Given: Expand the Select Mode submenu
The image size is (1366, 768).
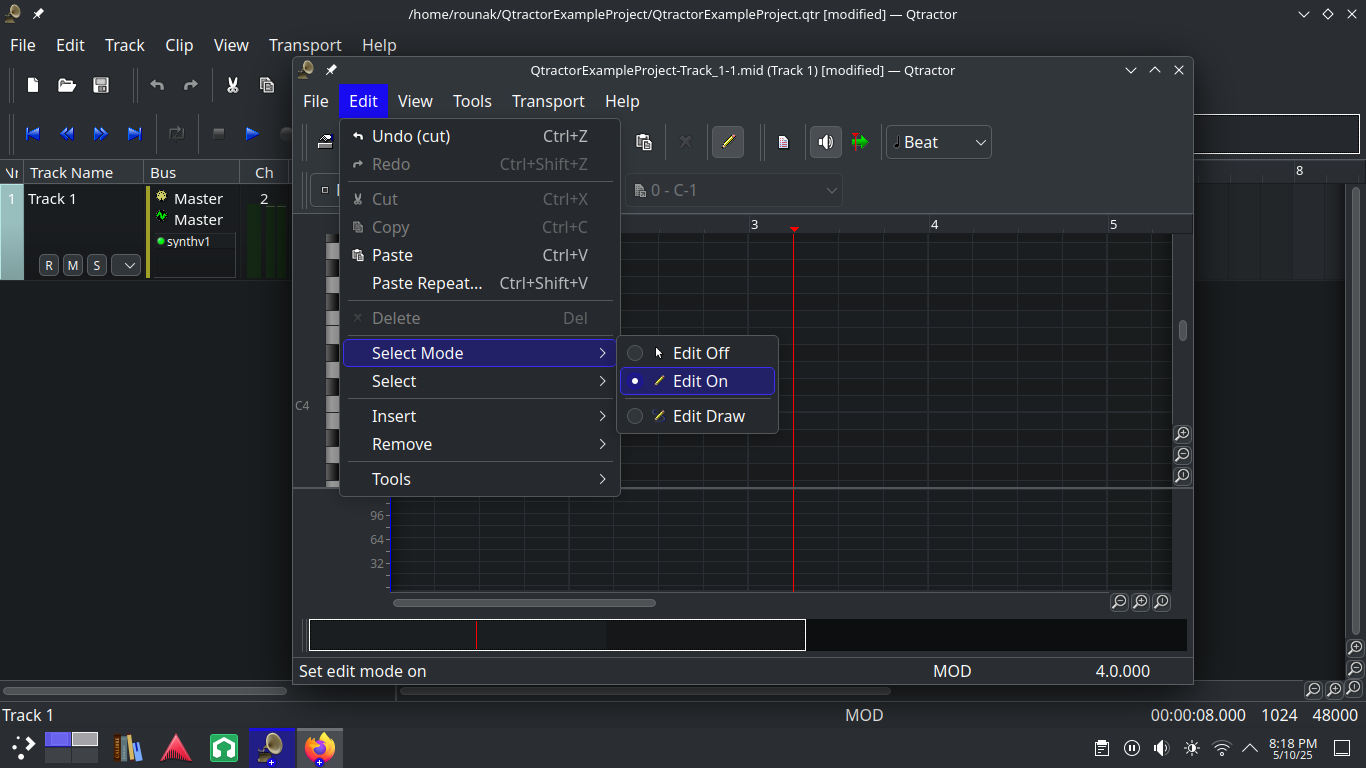Looking at the screenshot, I should (480, 353).
